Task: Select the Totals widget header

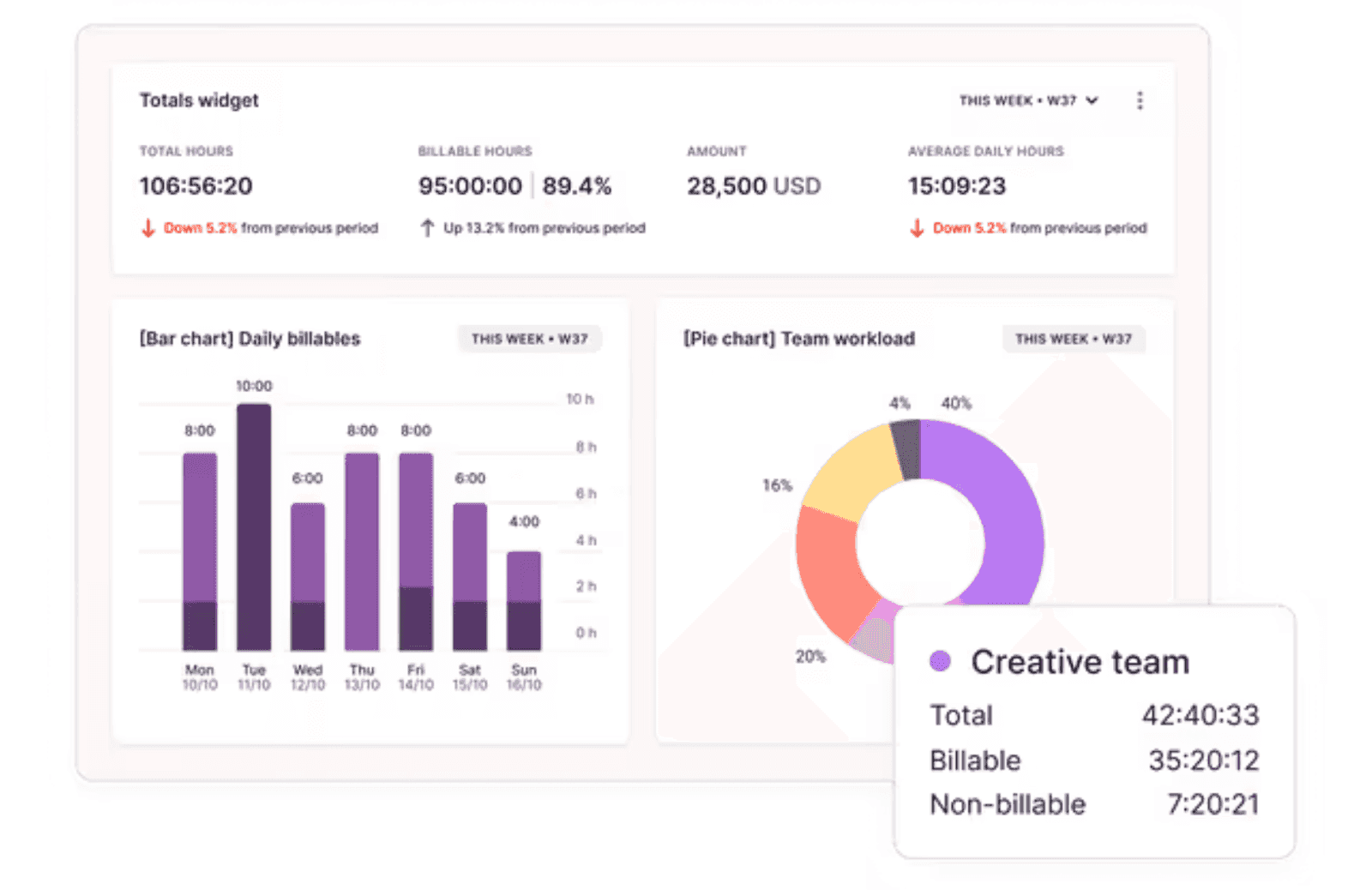Action: click(x=198, y=99)
